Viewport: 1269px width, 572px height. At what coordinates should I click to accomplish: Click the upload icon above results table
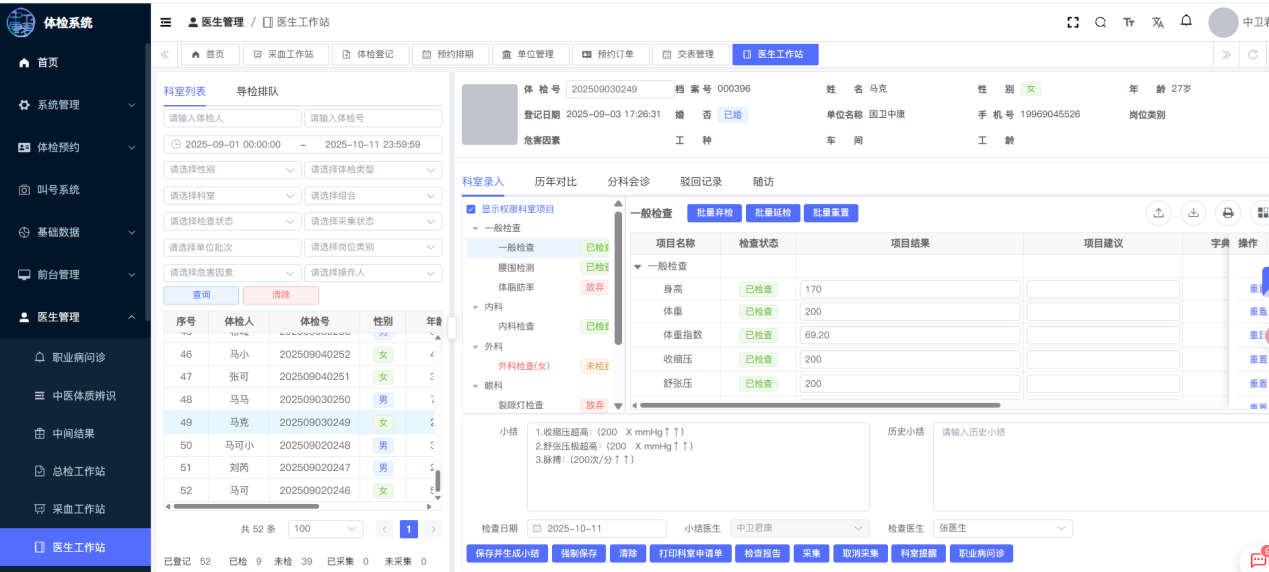(x=1158, y=212)
